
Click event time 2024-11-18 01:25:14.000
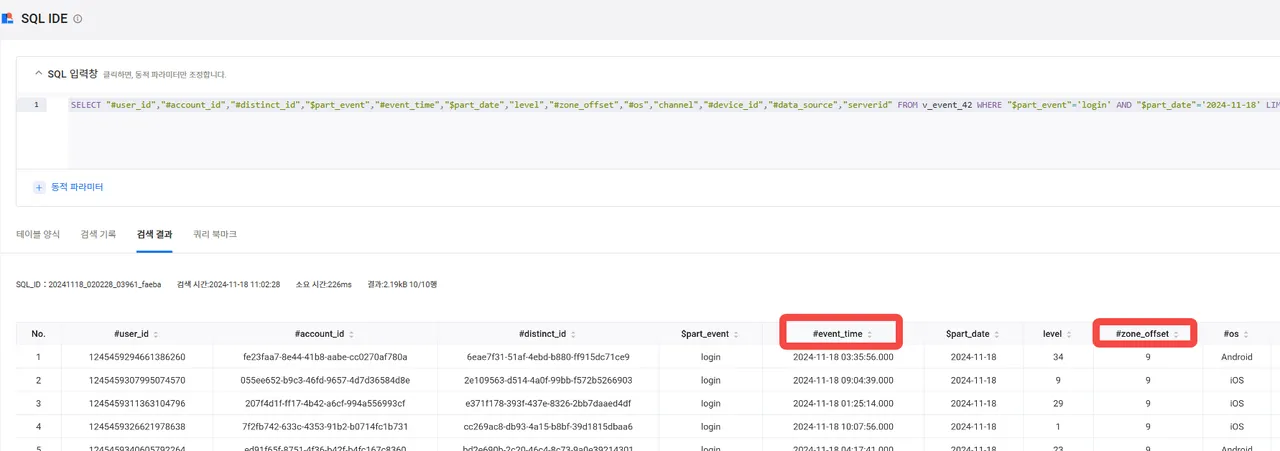[843, 404]
